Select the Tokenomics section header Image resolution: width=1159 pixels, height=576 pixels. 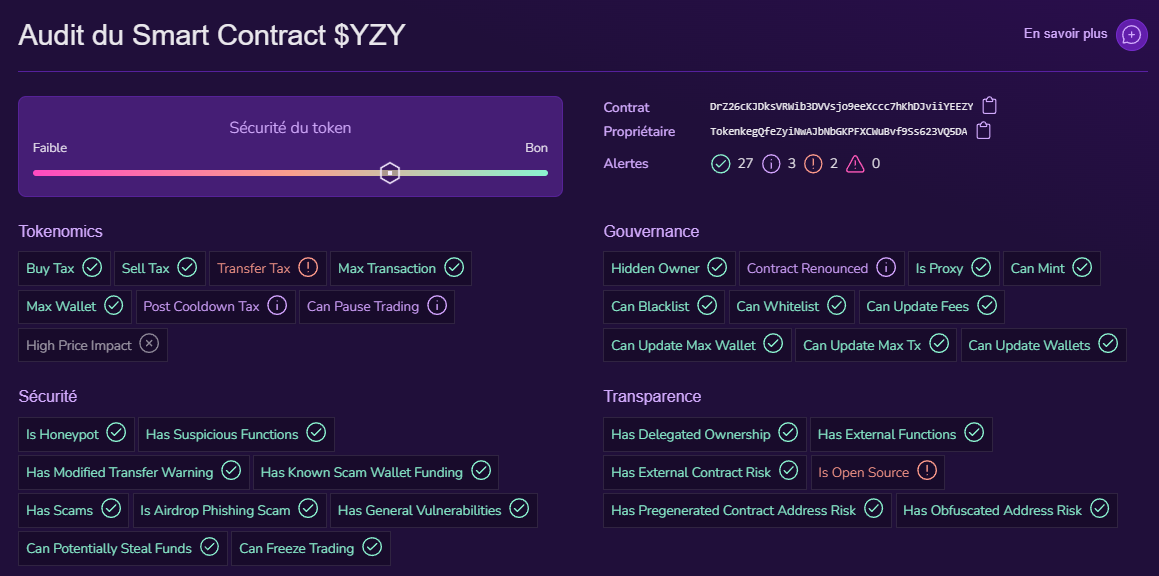(x=60, y=231)
